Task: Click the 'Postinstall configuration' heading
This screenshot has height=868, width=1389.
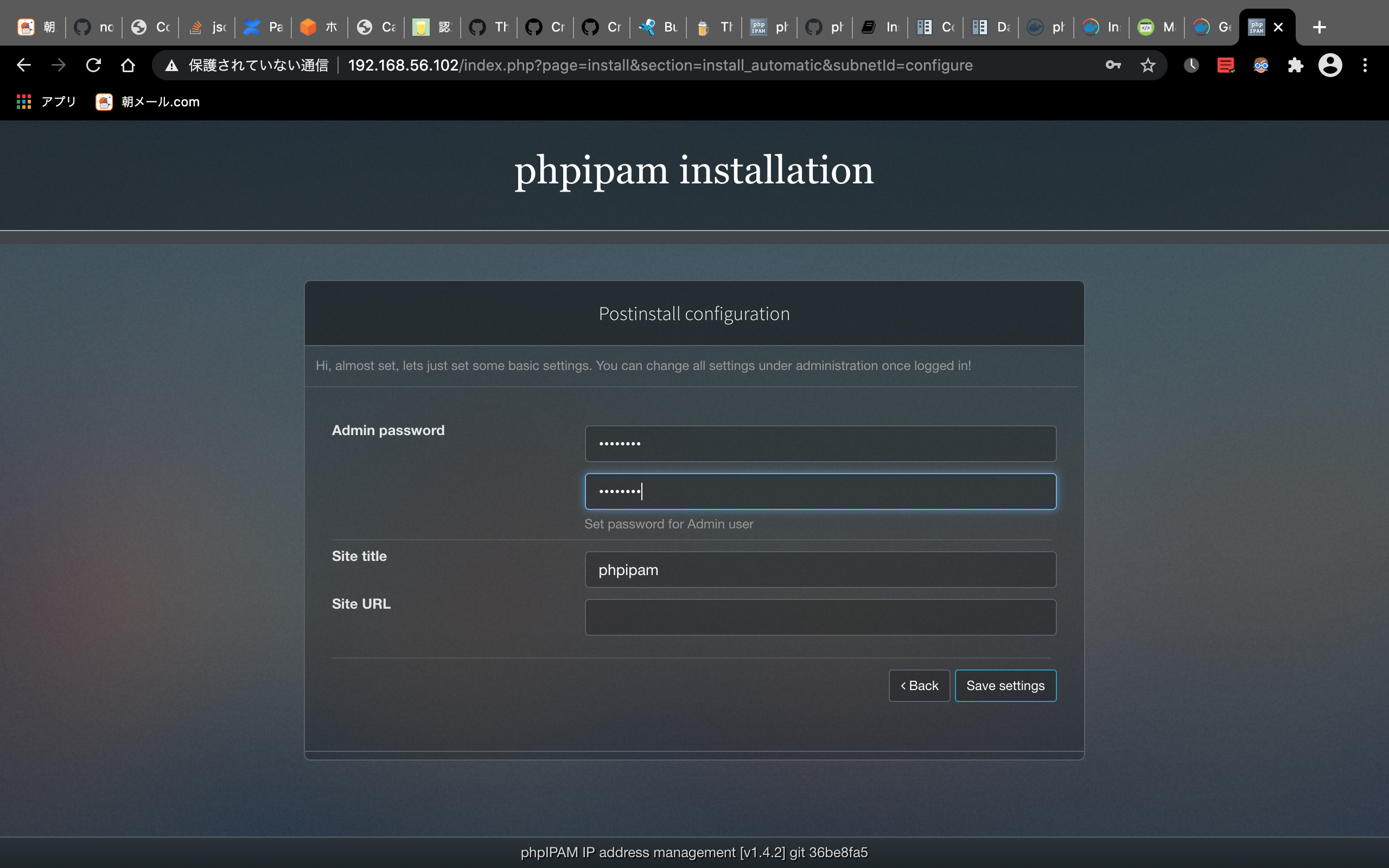Action: (694, 314)
